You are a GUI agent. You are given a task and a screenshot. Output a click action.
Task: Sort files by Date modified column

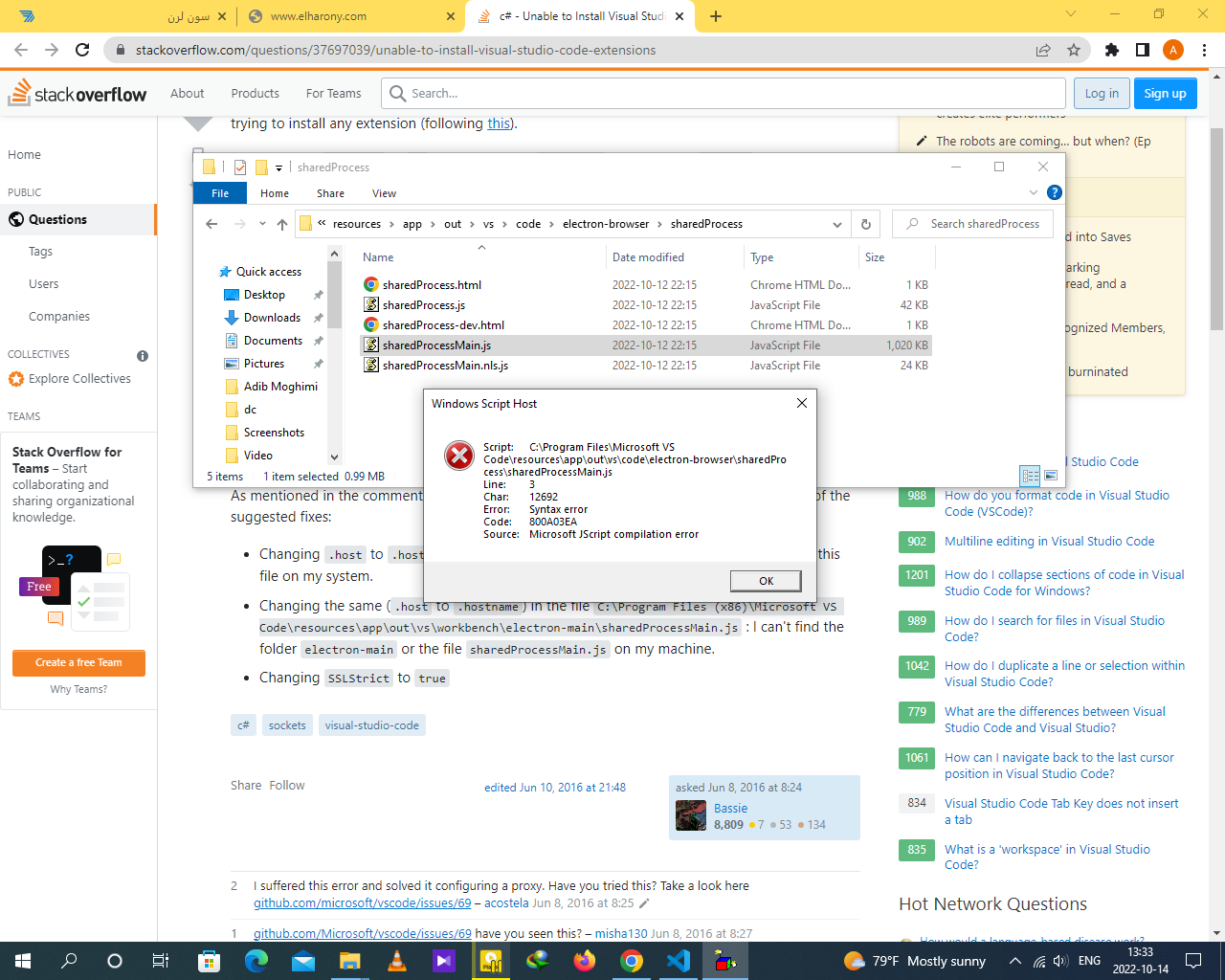tap(648, 257)
